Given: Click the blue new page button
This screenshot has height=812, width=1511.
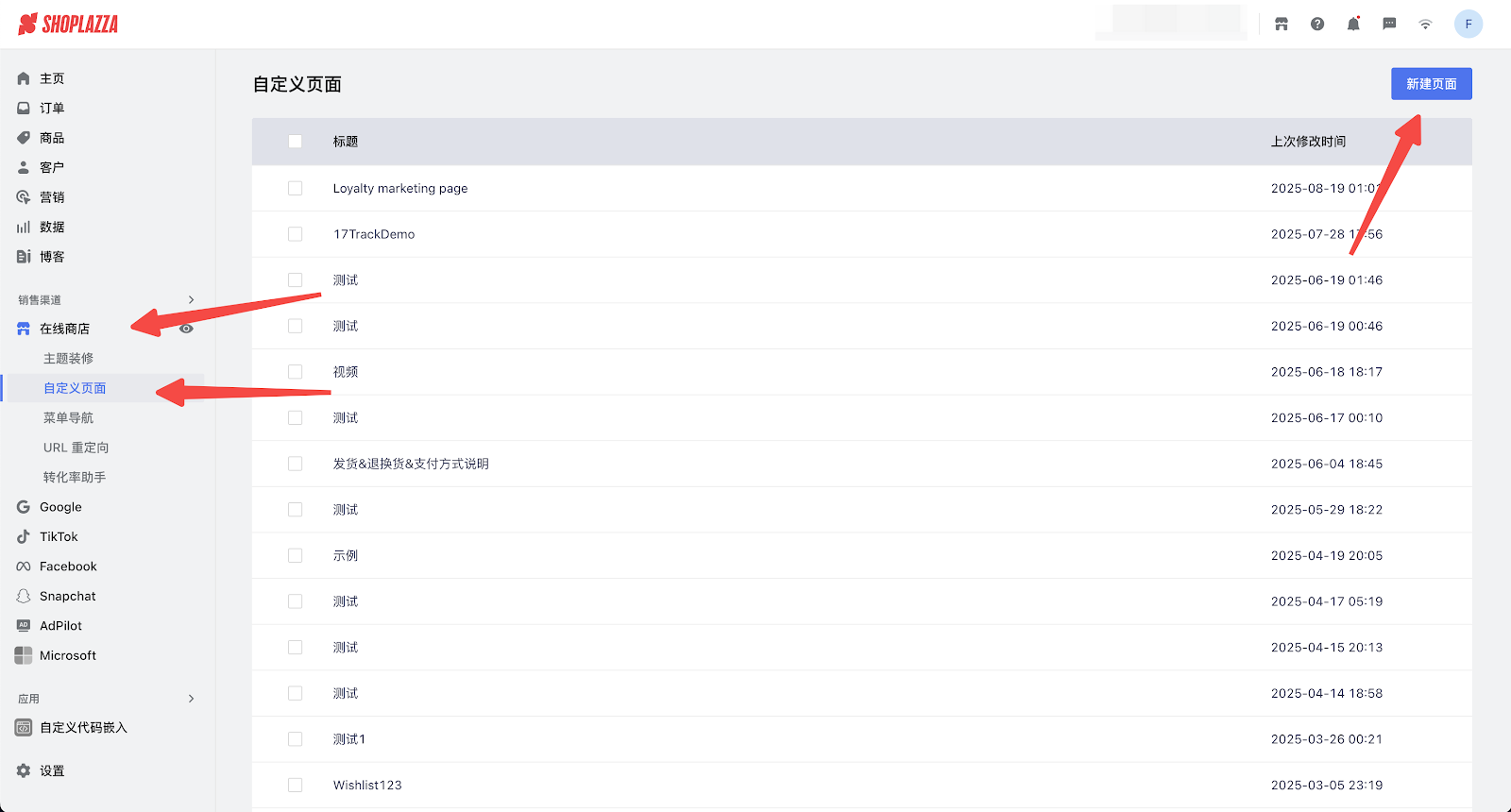Looking at the screenshot, I should tap(1431, 84).
